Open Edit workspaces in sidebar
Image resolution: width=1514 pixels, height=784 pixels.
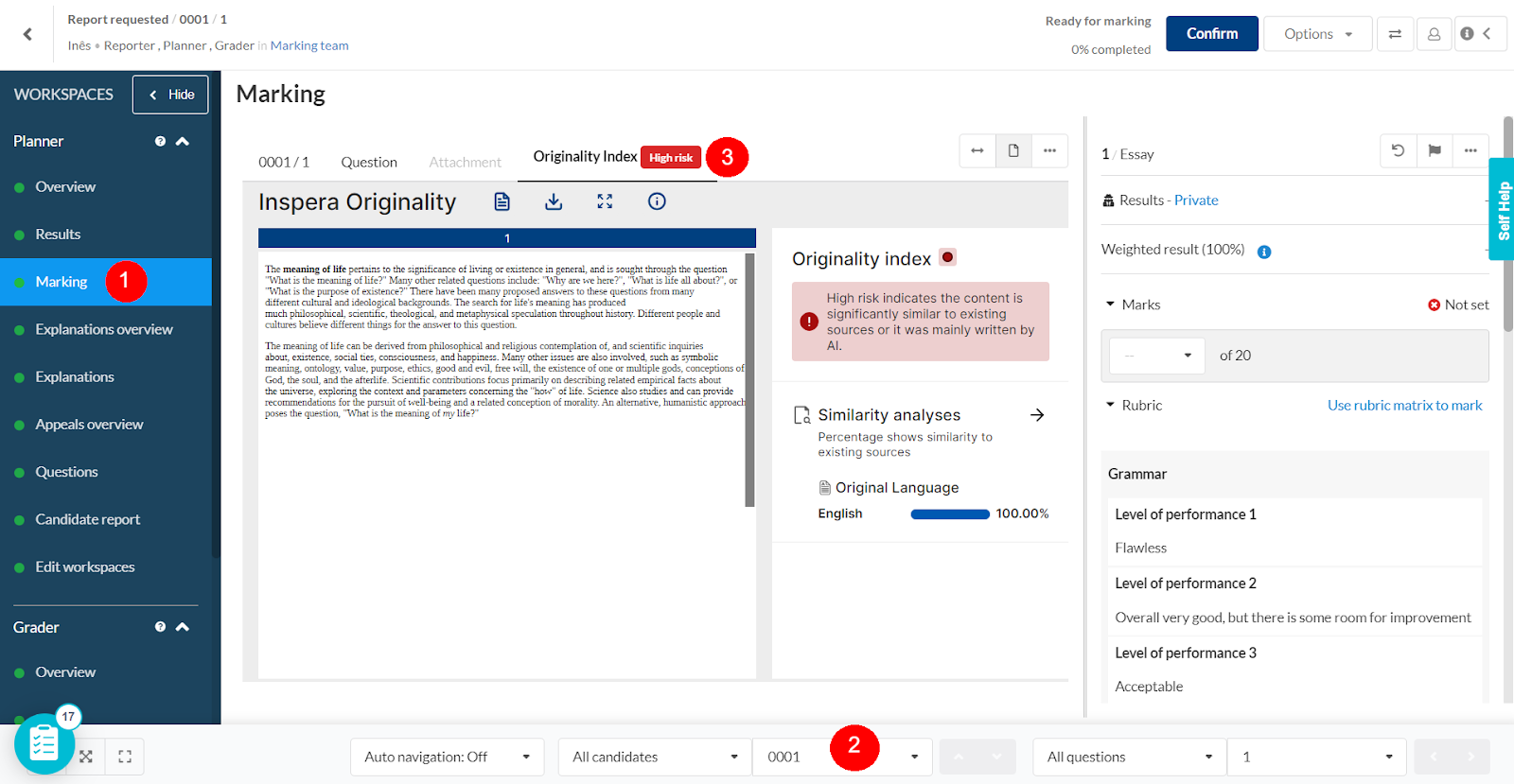click(x=85, y=566)
